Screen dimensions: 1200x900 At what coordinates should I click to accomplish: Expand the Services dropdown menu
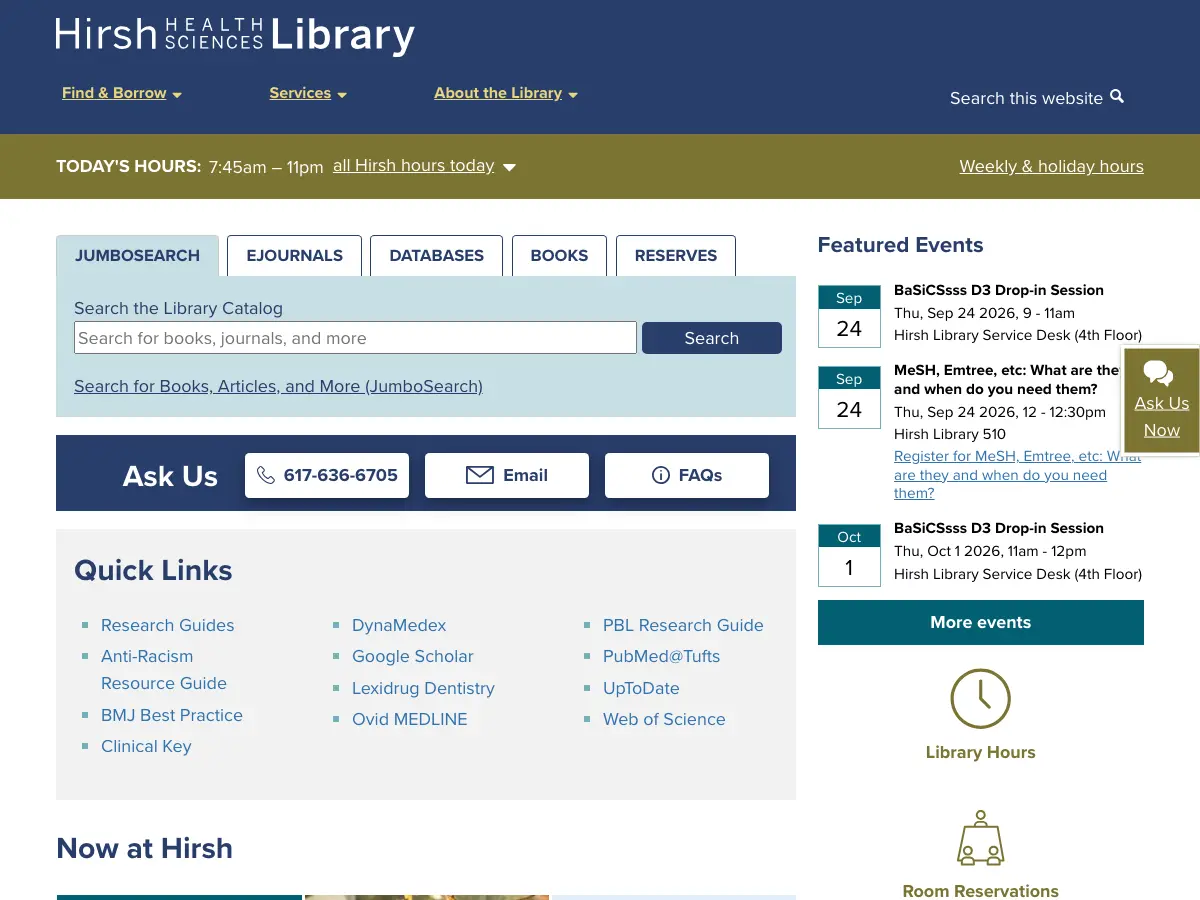click(308, 93)
